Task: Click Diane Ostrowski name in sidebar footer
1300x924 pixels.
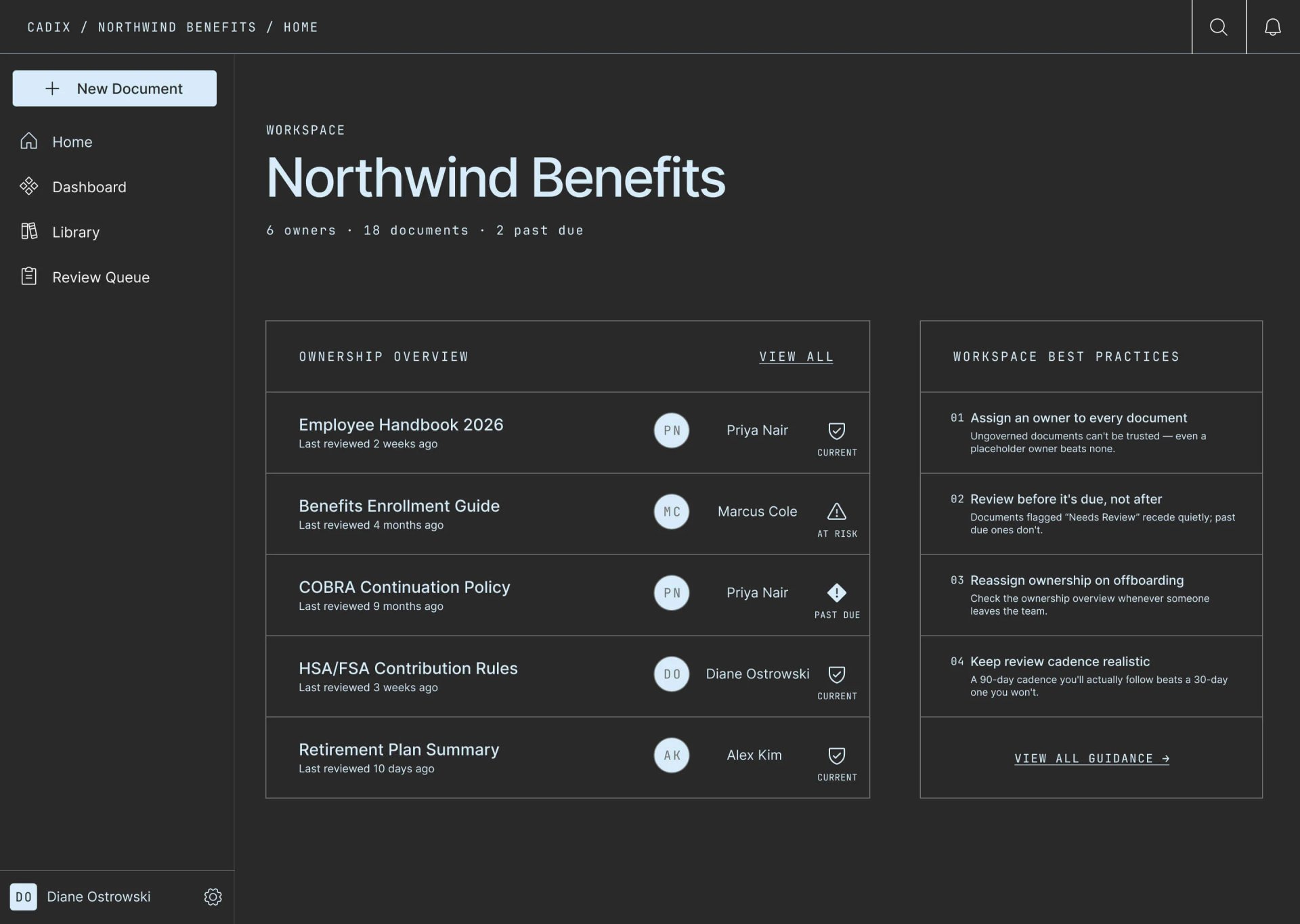Action: 99,897
